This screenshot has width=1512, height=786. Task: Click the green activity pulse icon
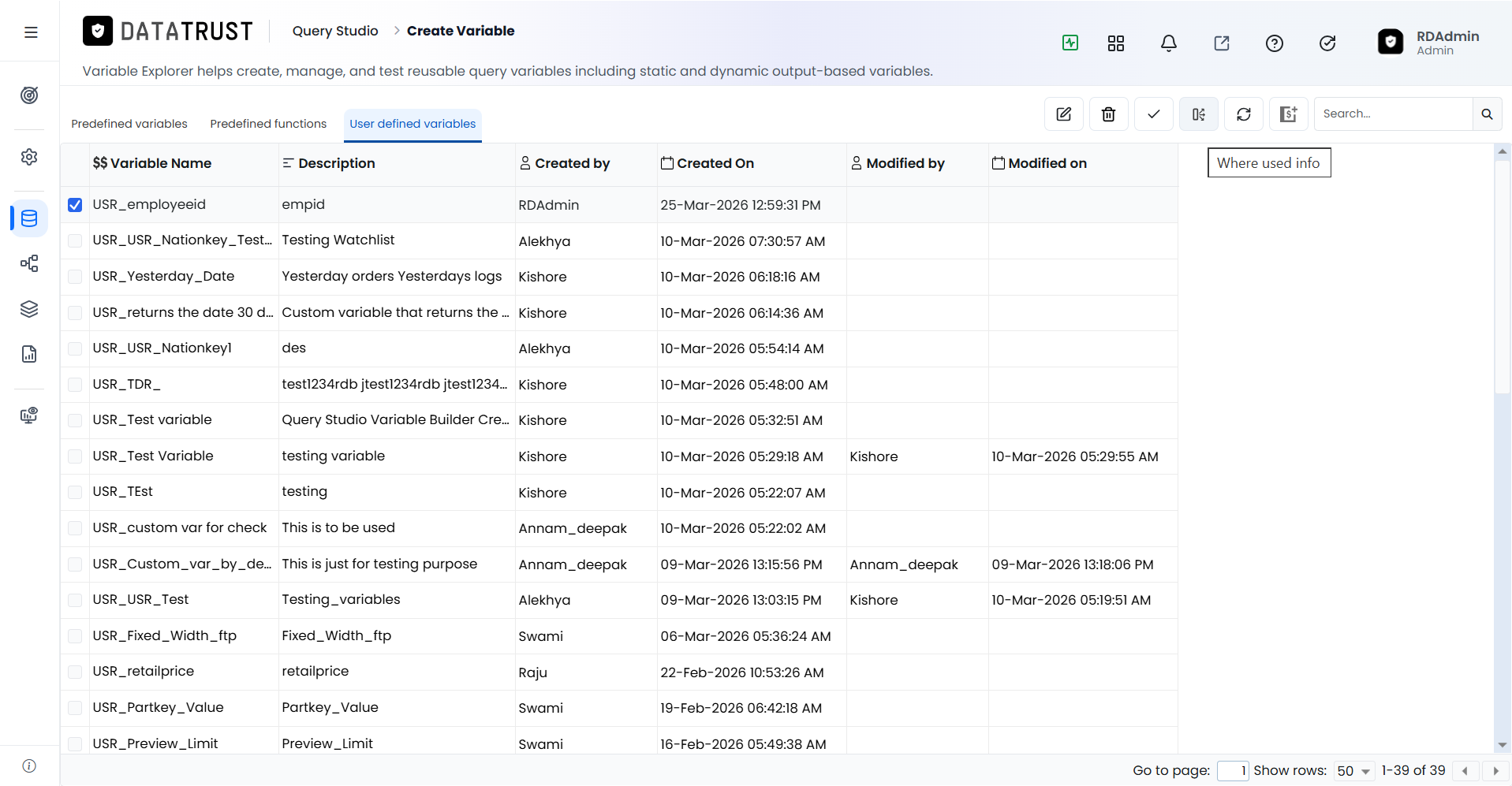[1070, 43]
